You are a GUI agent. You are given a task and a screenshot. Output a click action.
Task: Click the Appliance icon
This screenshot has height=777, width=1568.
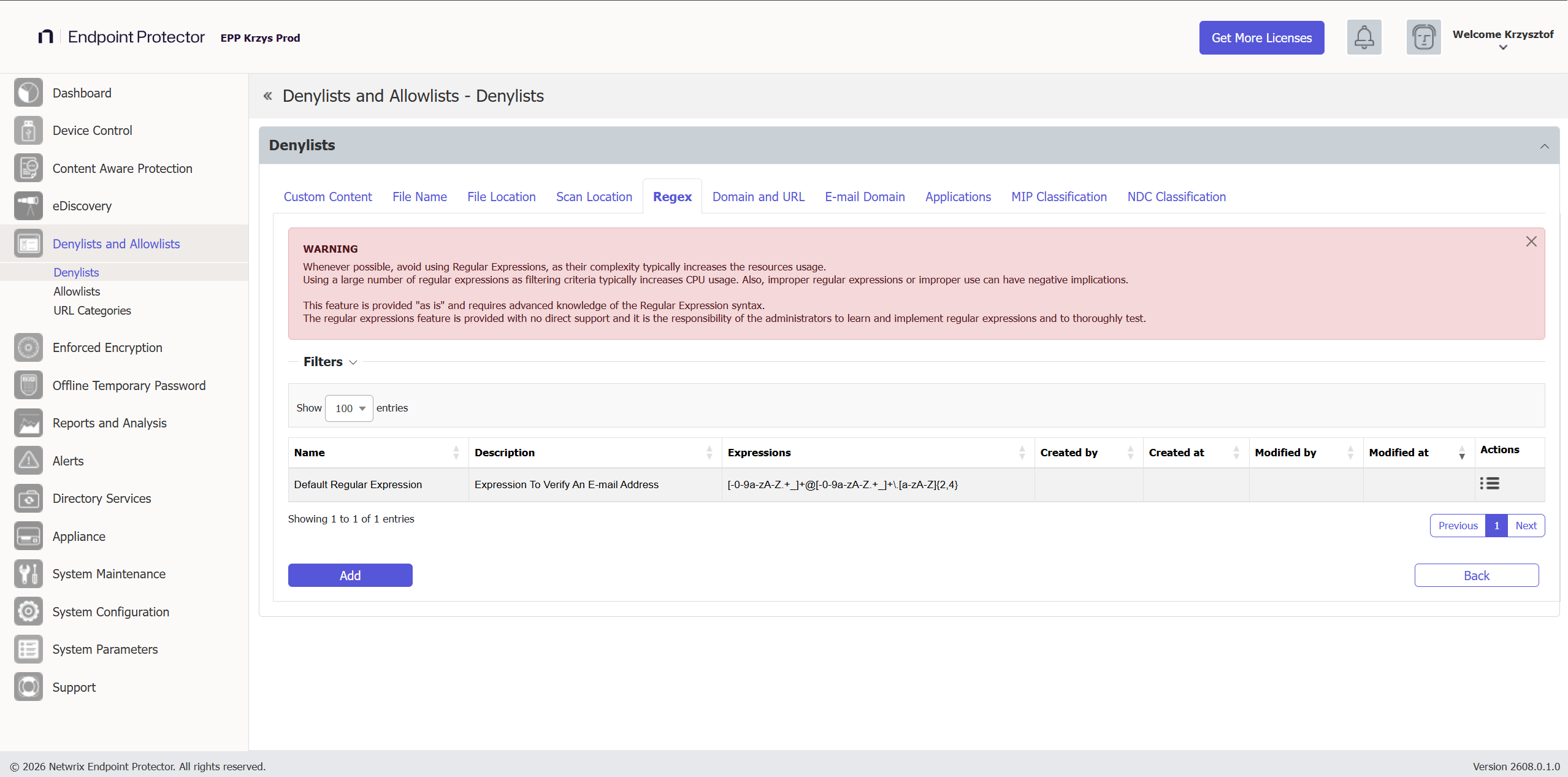click(x=28, y=536)
